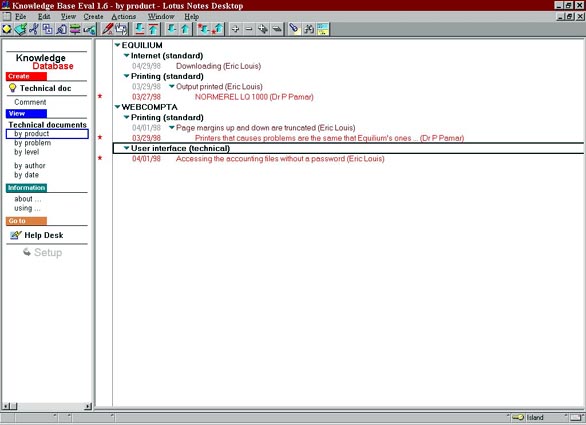
Task: Click the red pencil edit document icon
Action: pos(108,29)
